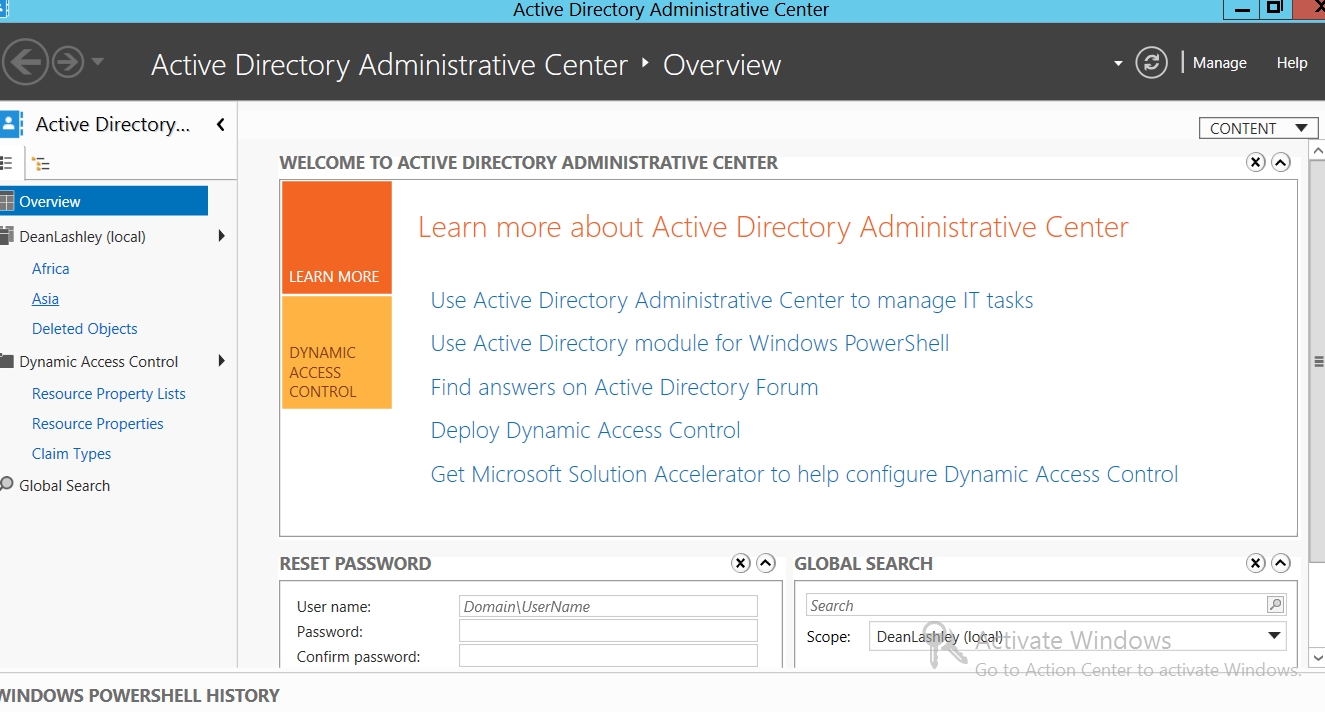Click the User name input field

pyautogui.click(x=608, y=606)
